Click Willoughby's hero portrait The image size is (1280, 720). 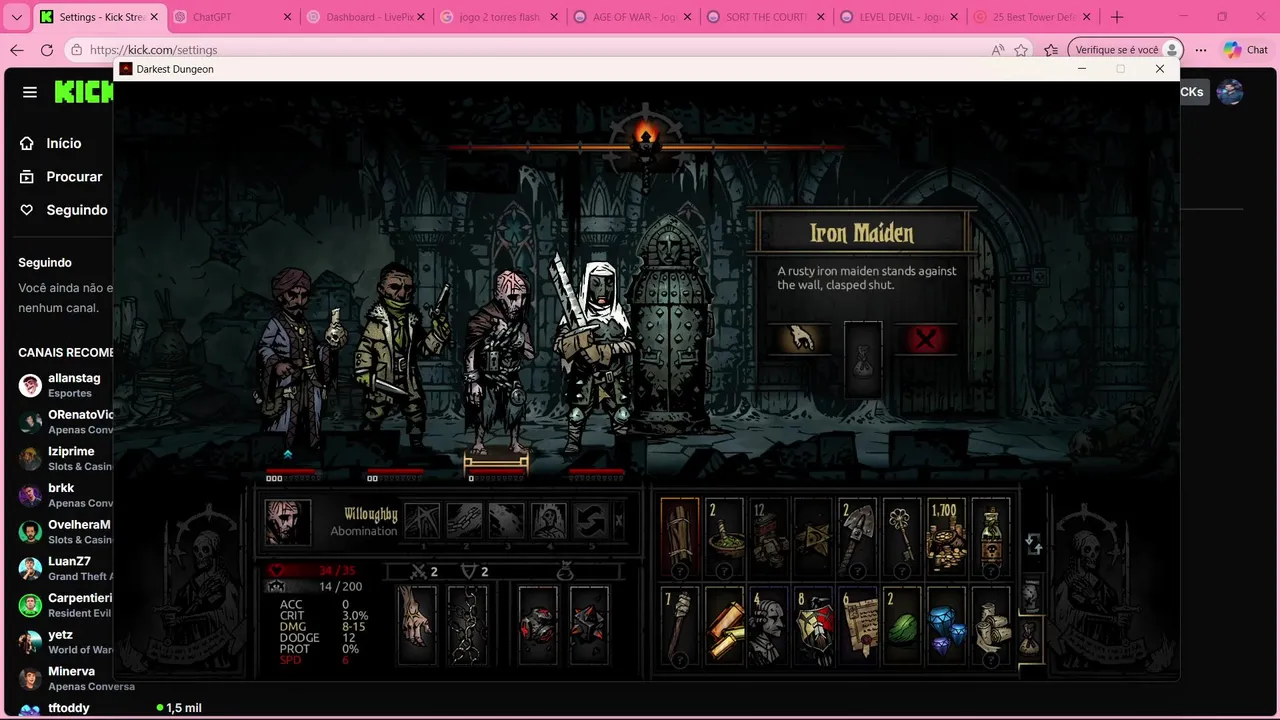[x=288, y=522]
